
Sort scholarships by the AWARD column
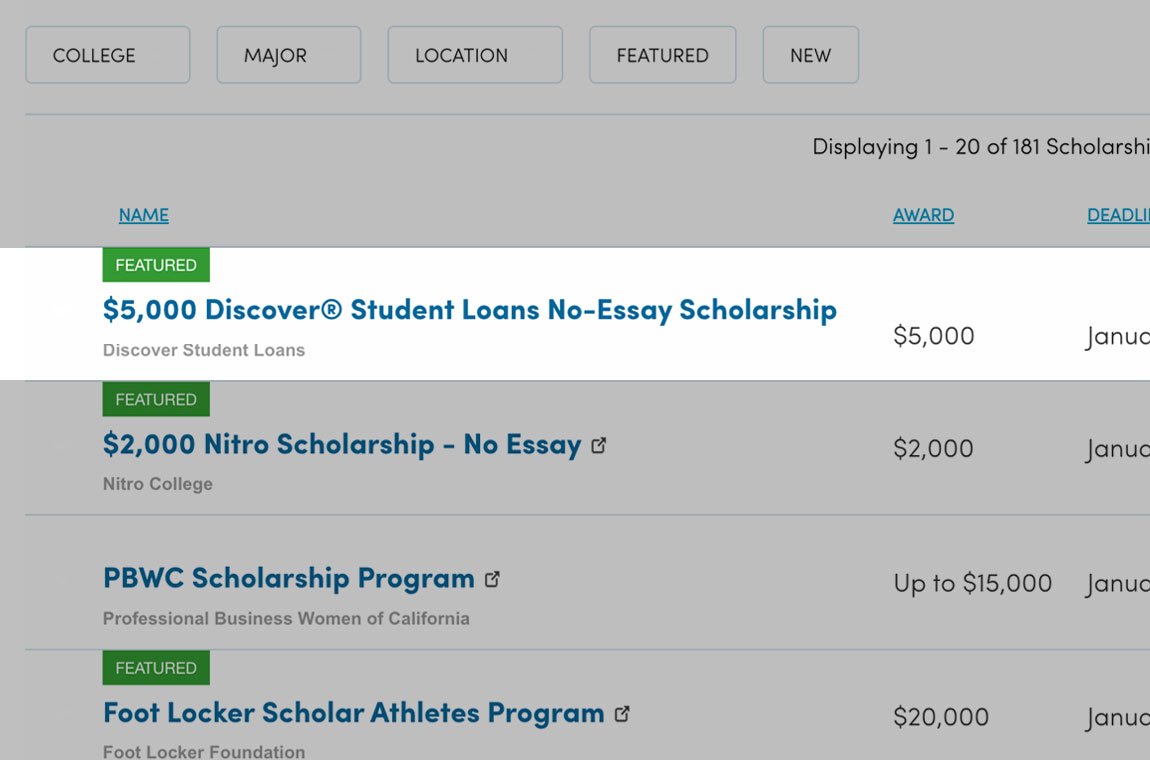pos(923,215)
